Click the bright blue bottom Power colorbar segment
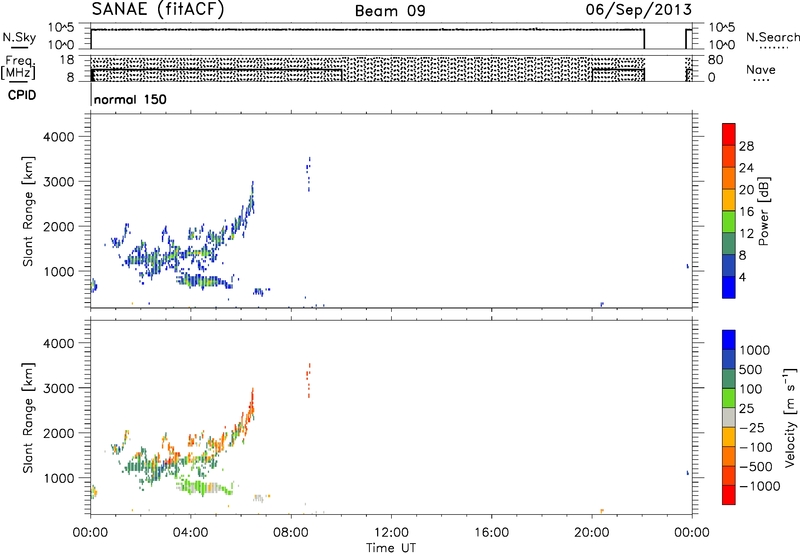800x554 pixels. click(729, 287)
